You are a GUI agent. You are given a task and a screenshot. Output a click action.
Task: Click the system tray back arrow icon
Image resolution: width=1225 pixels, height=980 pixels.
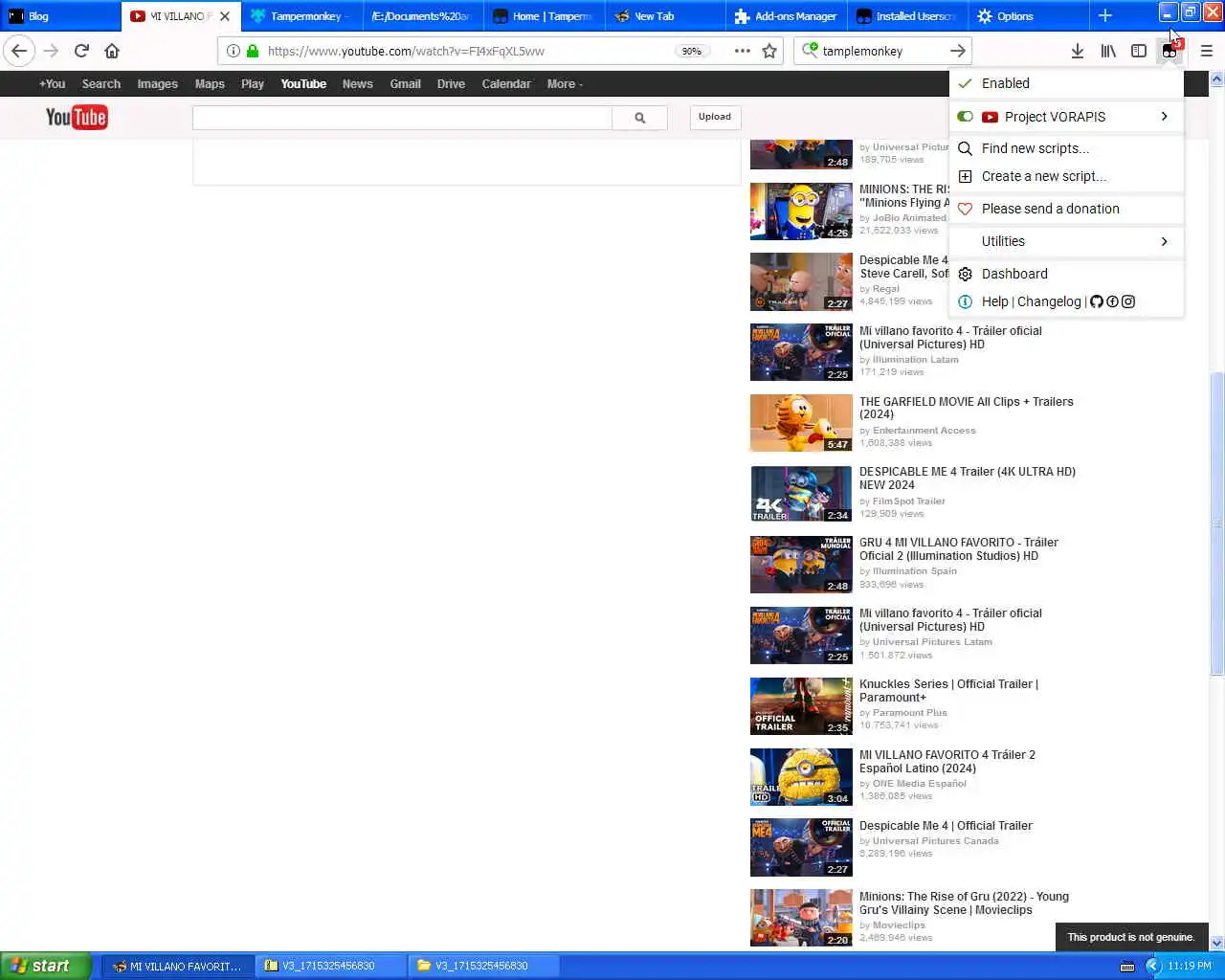click(x=1152, y=966)
